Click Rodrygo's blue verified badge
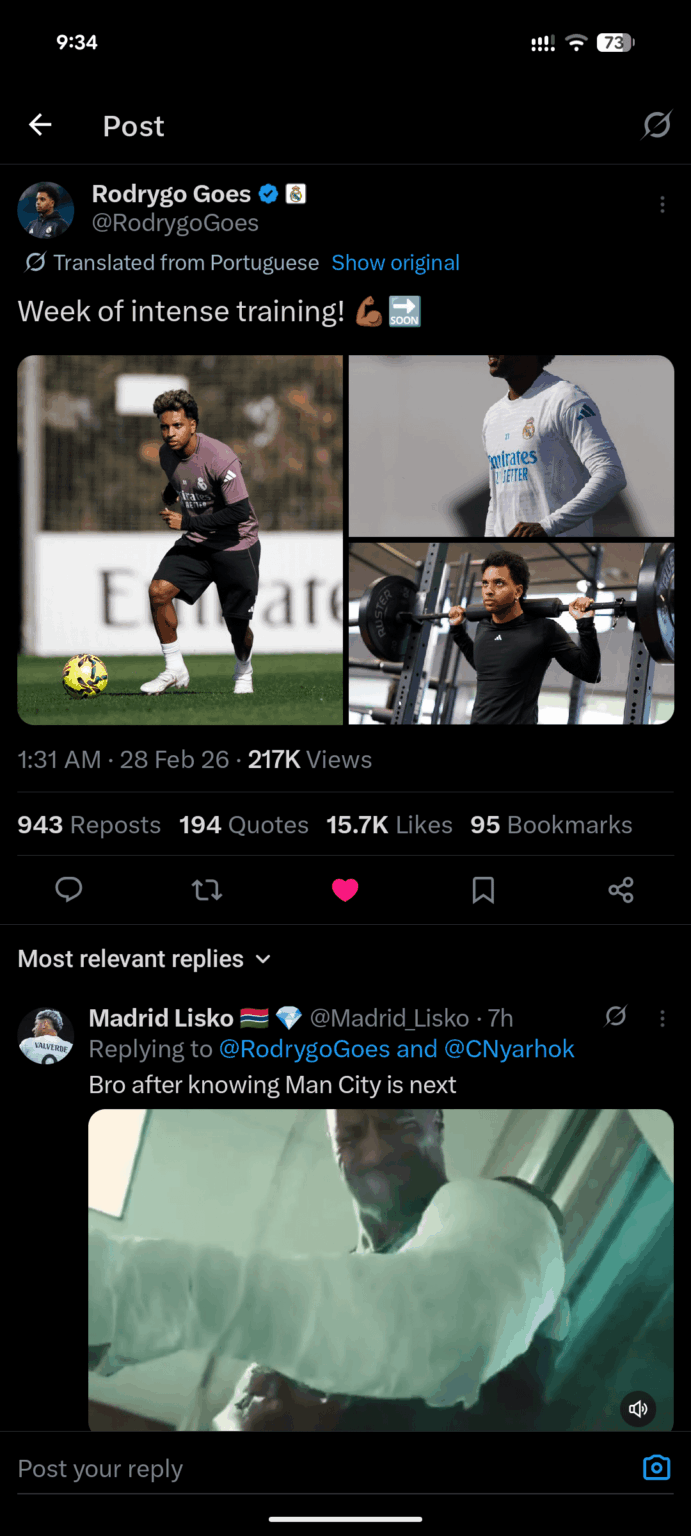Image resolution: width=691 pixels, height=1536 pixels. [x=267, y=194]
